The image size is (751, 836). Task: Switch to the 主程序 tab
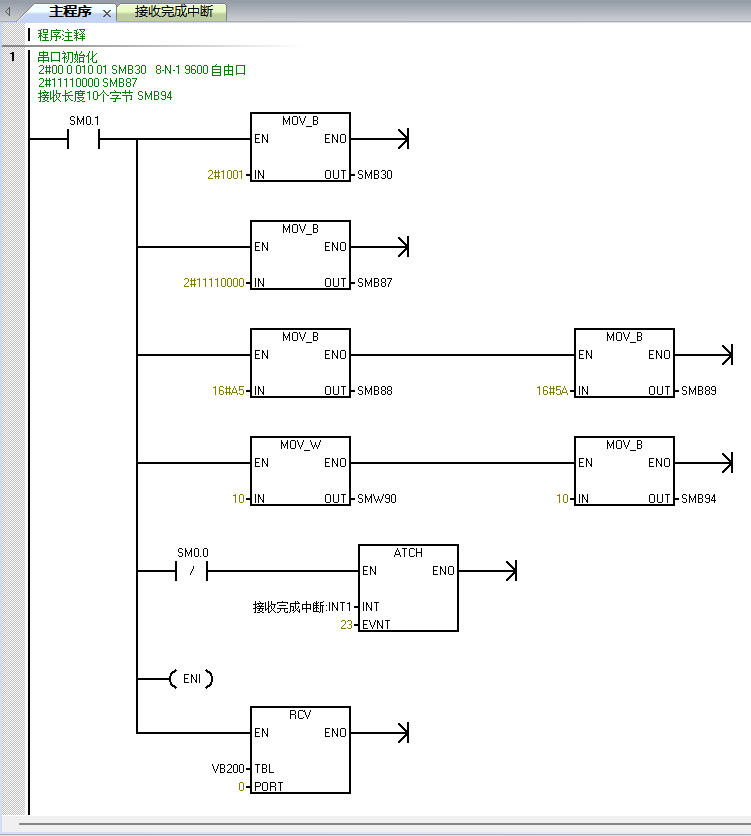[x=70, y=13]
